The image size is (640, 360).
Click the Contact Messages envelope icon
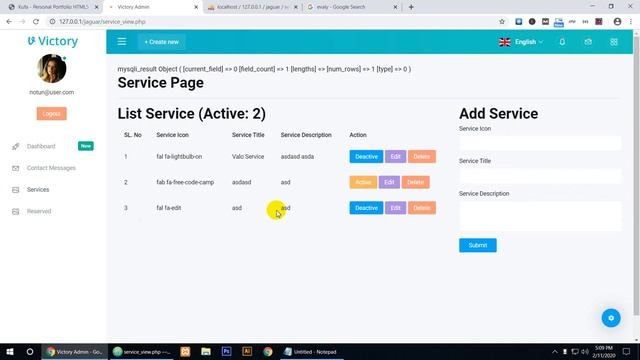[x=16, y=168]
